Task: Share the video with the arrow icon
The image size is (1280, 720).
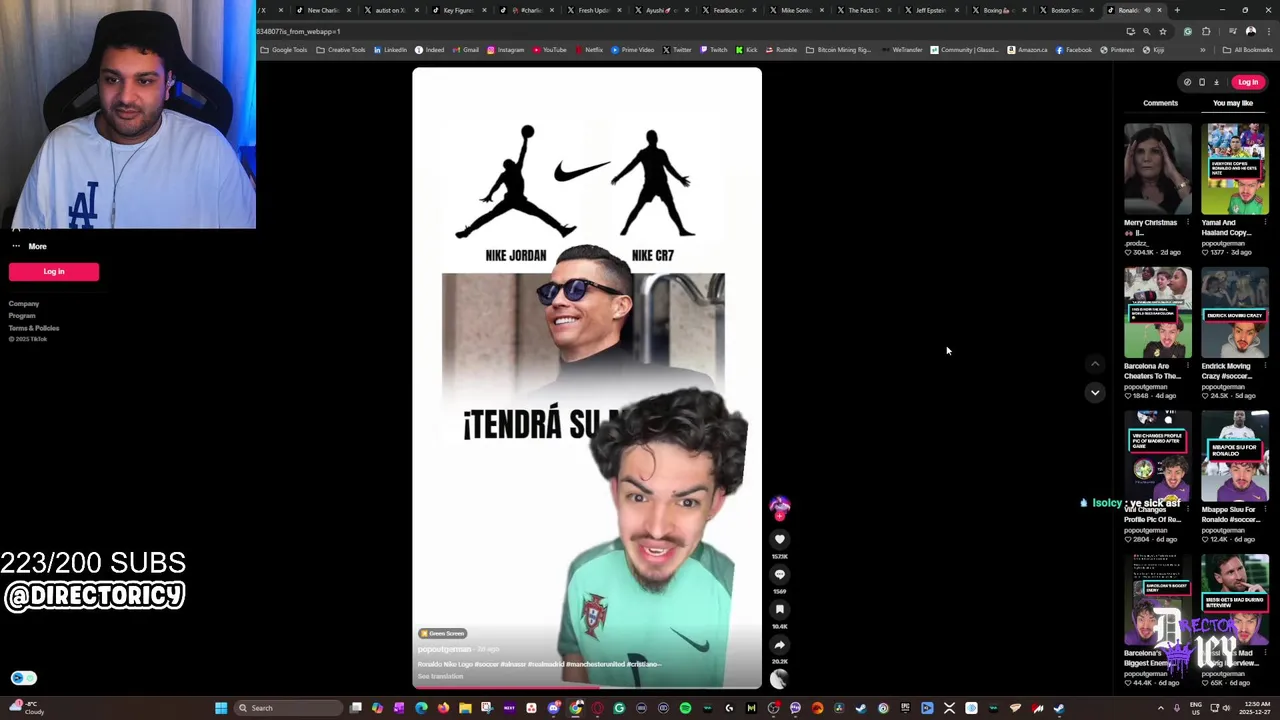Action: [x=780, y=645]
